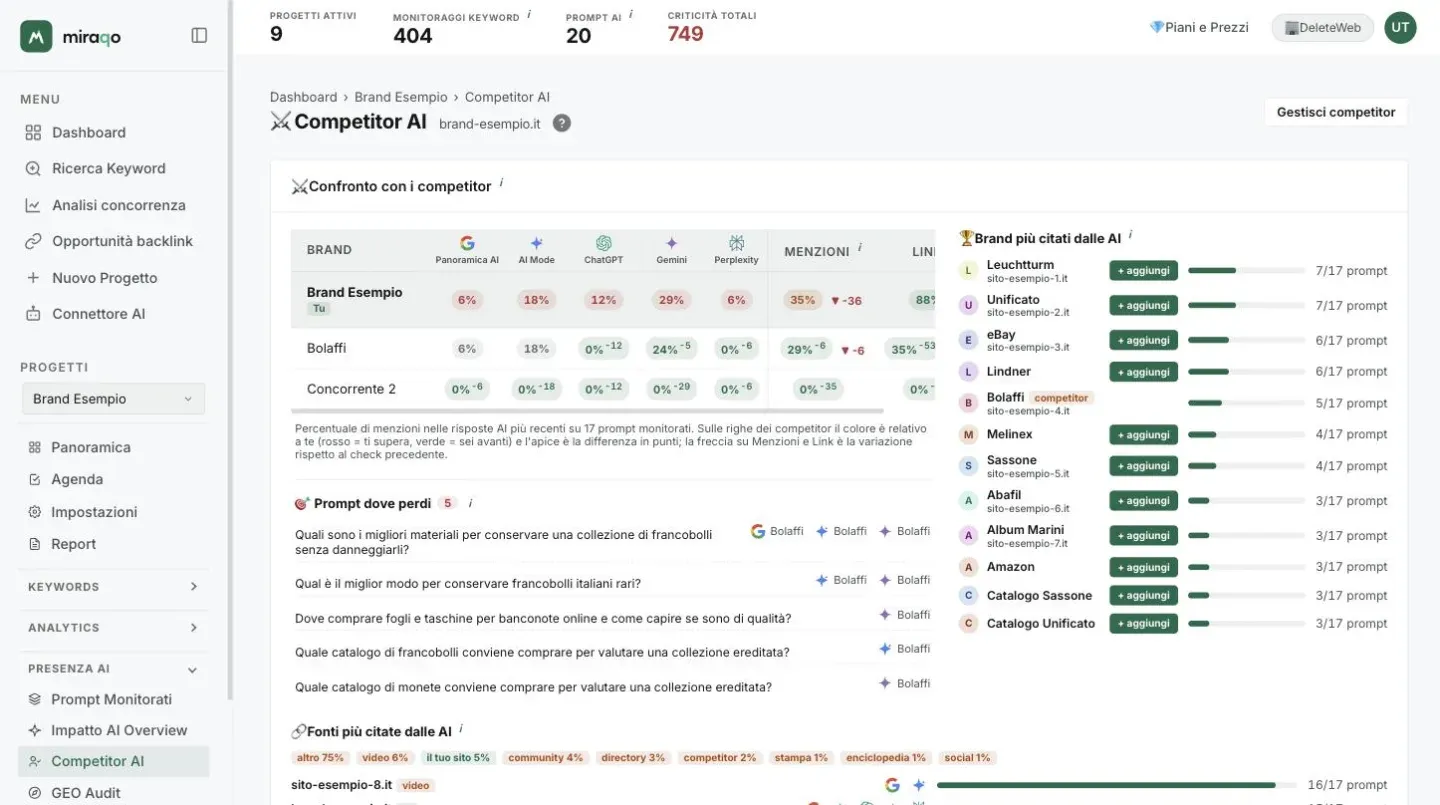Show info for Prompt dove perdi
The height and width of the screenshot is (805, 1440).
pyautogui.click(x=470, y=503)
